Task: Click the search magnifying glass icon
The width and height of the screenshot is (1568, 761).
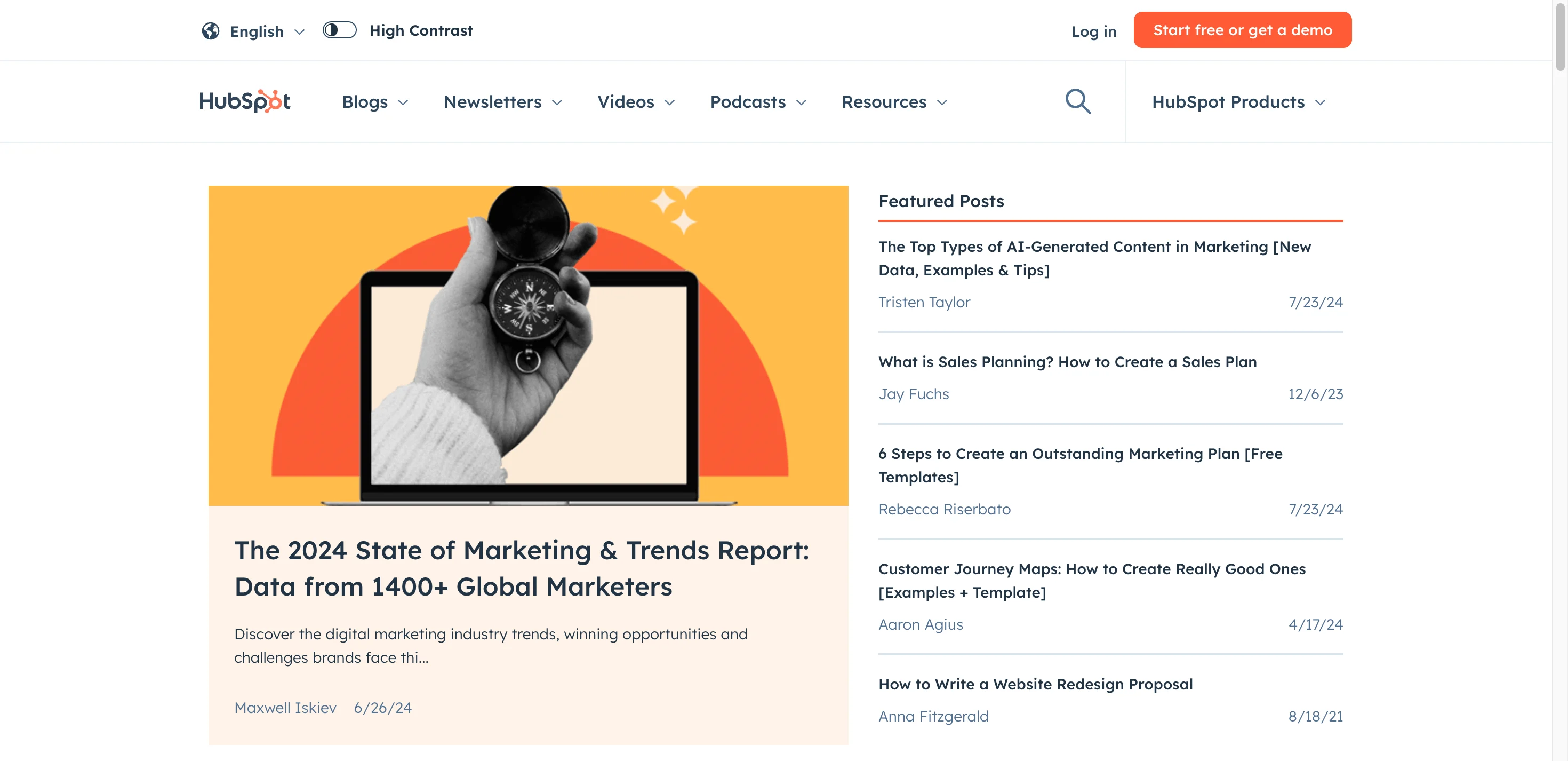Action: tap(1077, 102)
